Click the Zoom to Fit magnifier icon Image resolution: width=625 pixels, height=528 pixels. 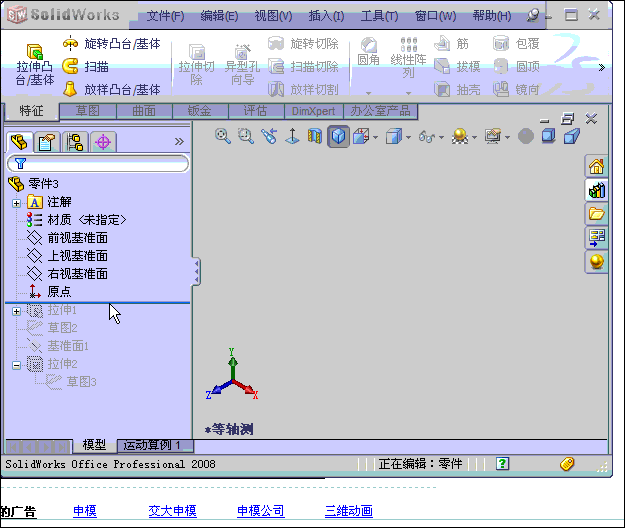tap(223, 136)
